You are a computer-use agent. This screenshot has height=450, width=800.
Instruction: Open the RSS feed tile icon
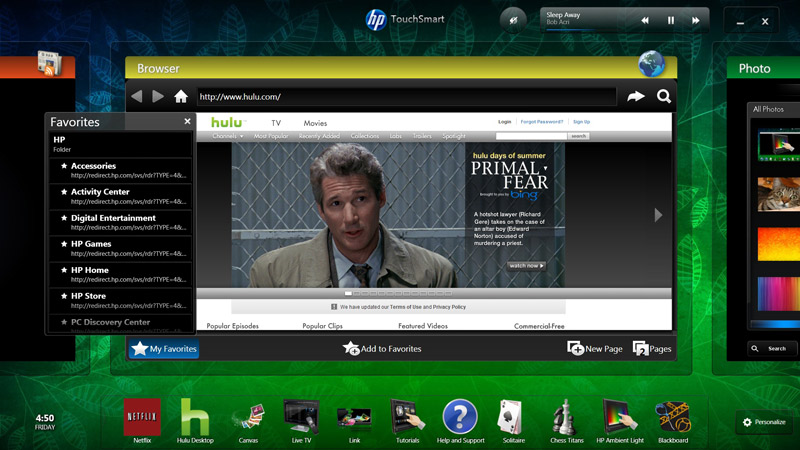(49, 64)
